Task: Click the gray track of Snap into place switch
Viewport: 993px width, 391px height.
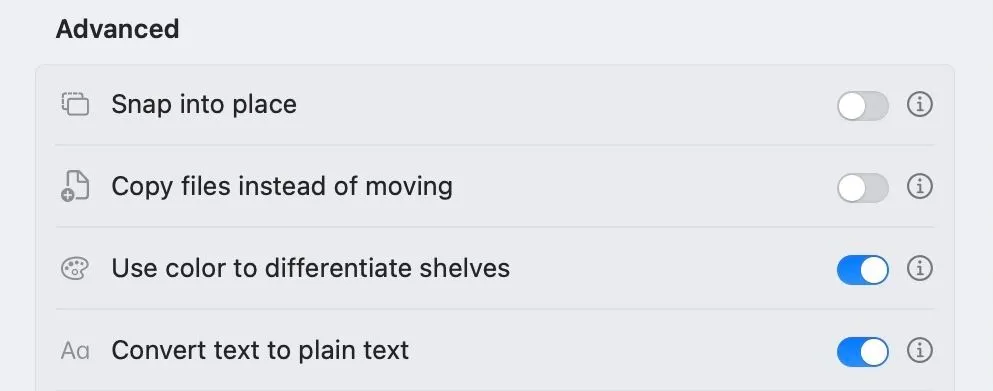Action: pyautogui.click(x=877, y=106)
